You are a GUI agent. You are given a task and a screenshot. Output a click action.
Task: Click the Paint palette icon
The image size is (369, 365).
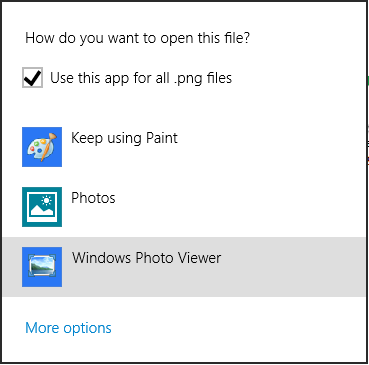[x=42, y=147]
